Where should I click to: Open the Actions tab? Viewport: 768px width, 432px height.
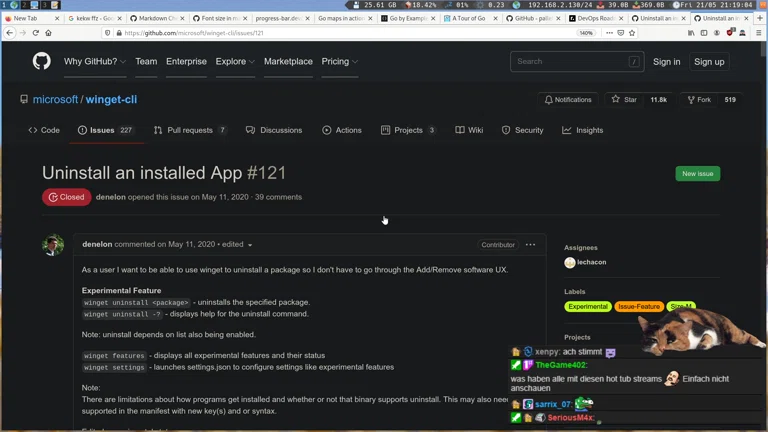342,130
